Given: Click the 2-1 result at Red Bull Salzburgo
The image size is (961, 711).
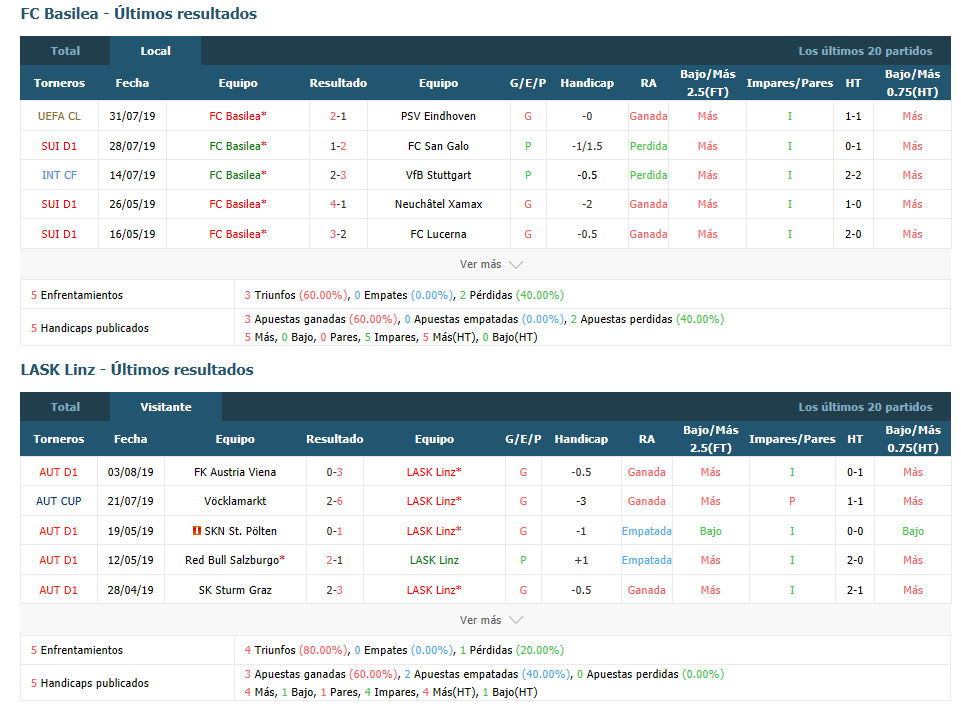Looking at the screenshot, I should click(335, 560).
